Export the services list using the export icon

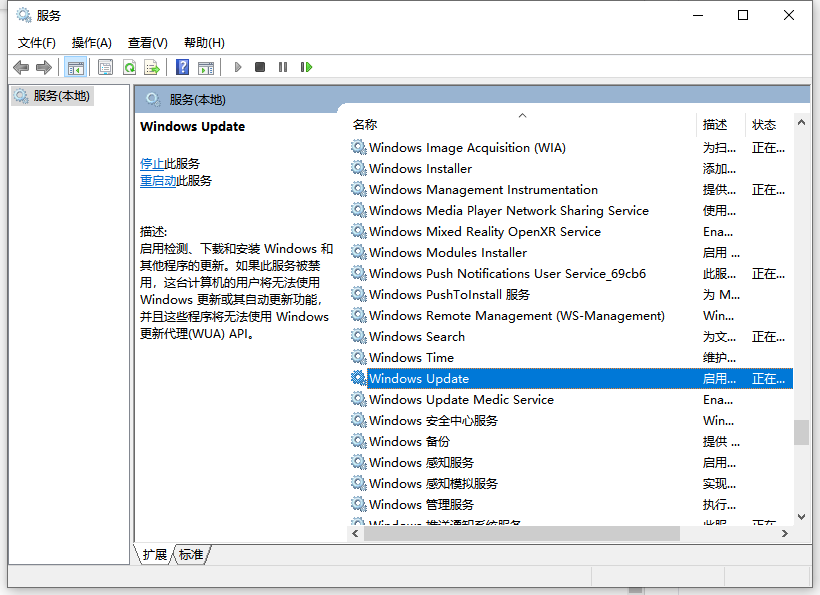pos(152,66)
